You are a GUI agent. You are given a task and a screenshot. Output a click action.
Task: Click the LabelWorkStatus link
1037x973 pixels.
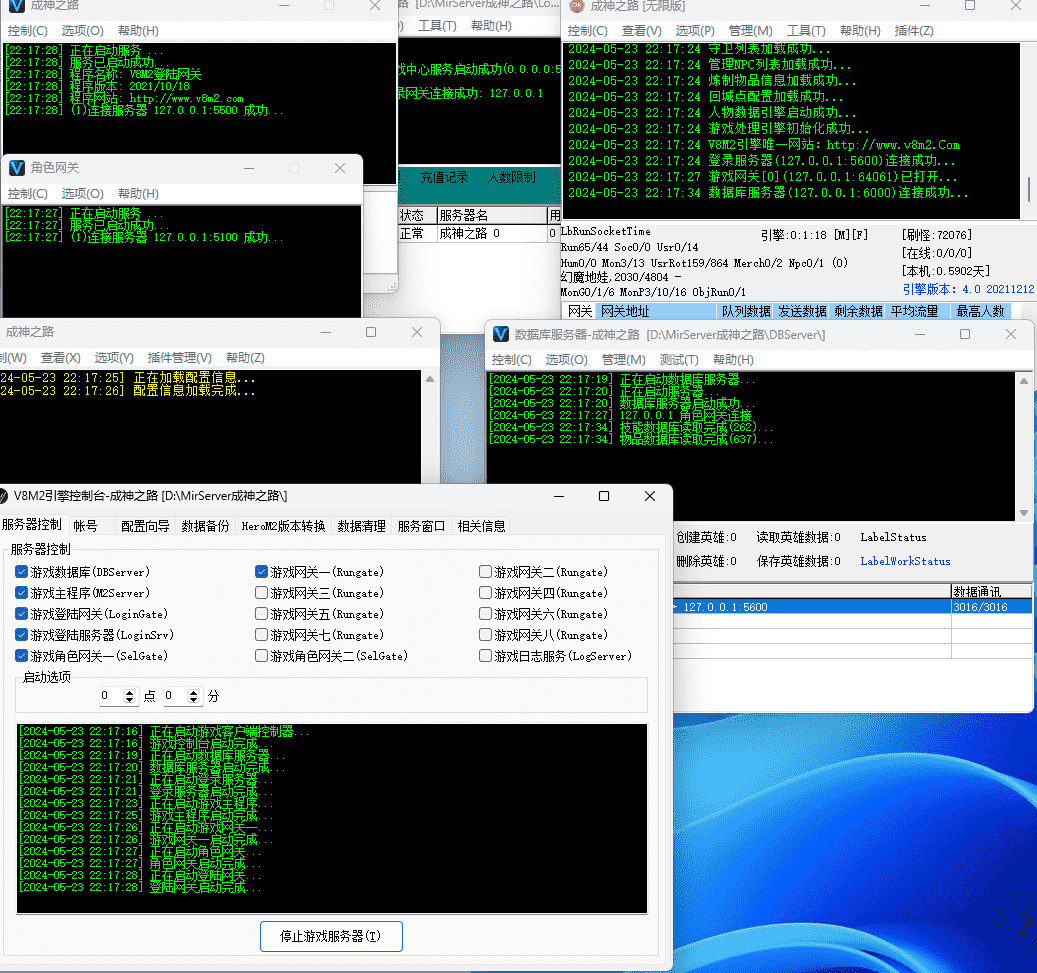coord(905,561)
